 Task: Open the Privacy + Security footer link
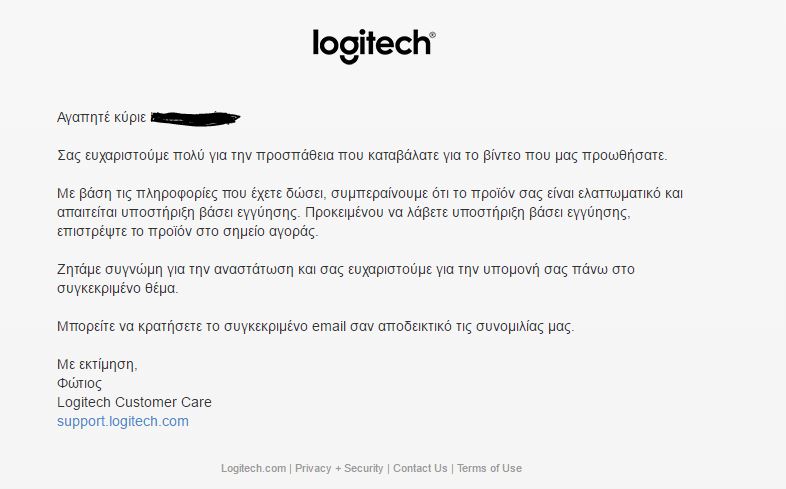(339, 468)
